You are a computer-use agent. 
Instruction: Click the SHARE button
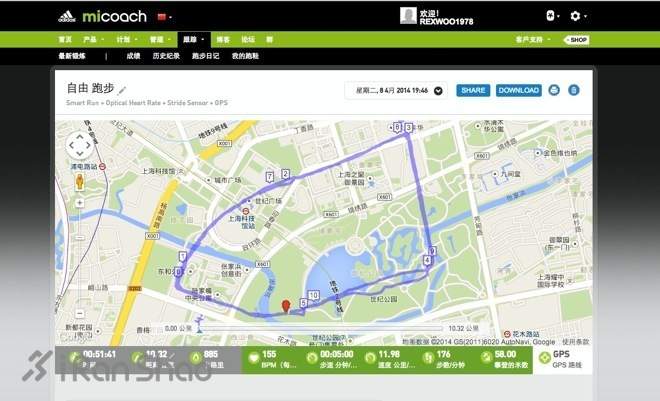coord(473,90)
